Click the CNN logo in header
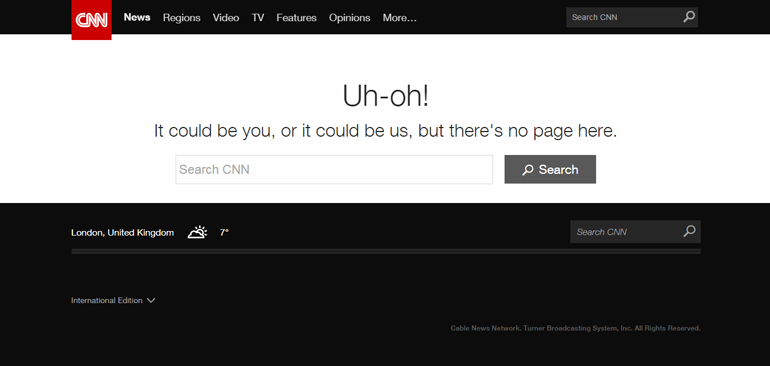 91,20
